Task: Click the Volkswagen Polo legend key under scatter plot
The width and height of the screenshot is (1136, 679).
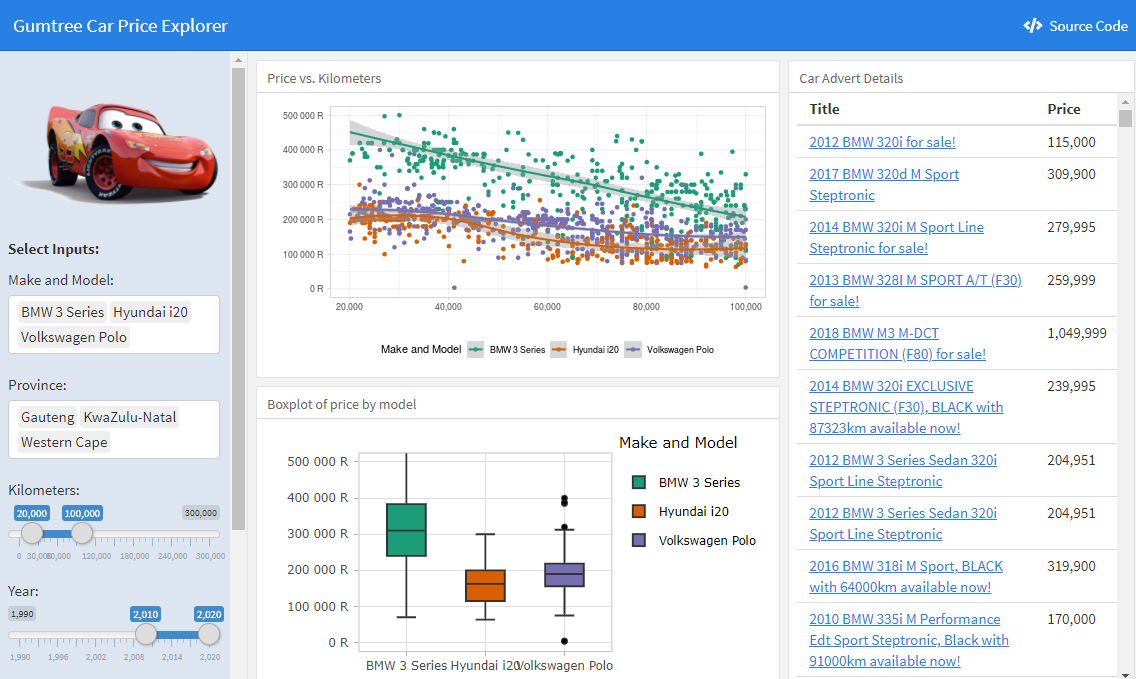Action: point(633,349)
